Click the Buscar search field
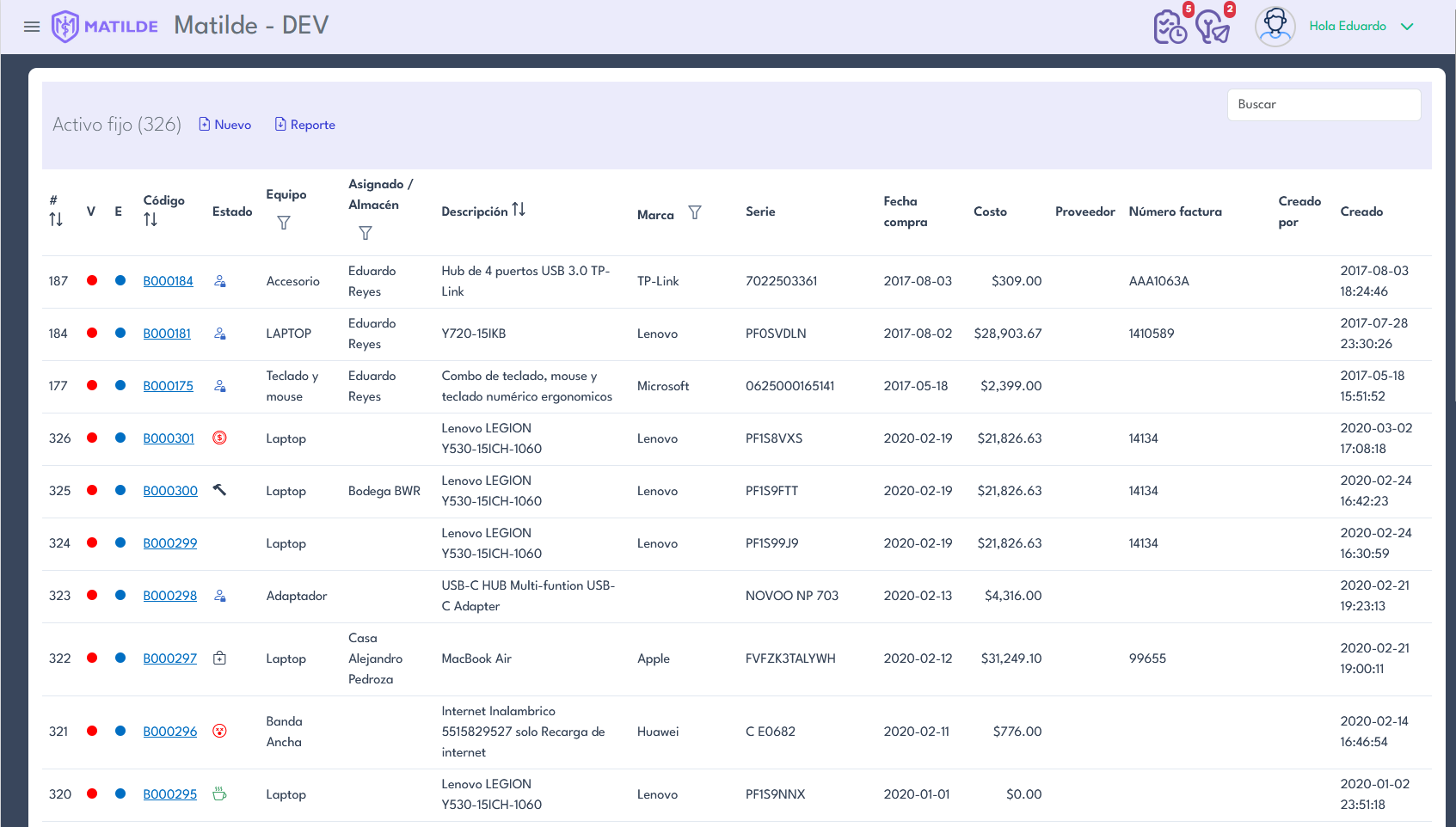The width and height of the screenshot is (1456, 827). (x=1323, y=105)
